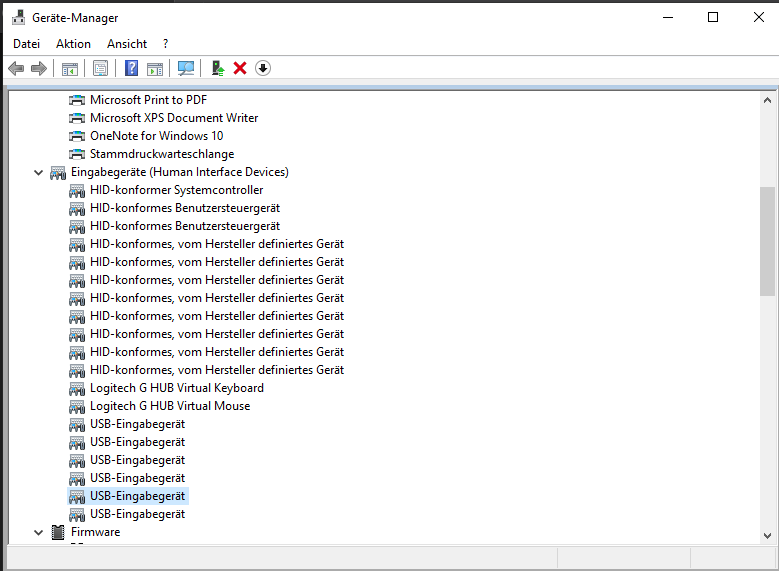The width and height of the screenshot is (779, 571).
Task: Click the vertical scrollbar thumb
Action: 767,241
